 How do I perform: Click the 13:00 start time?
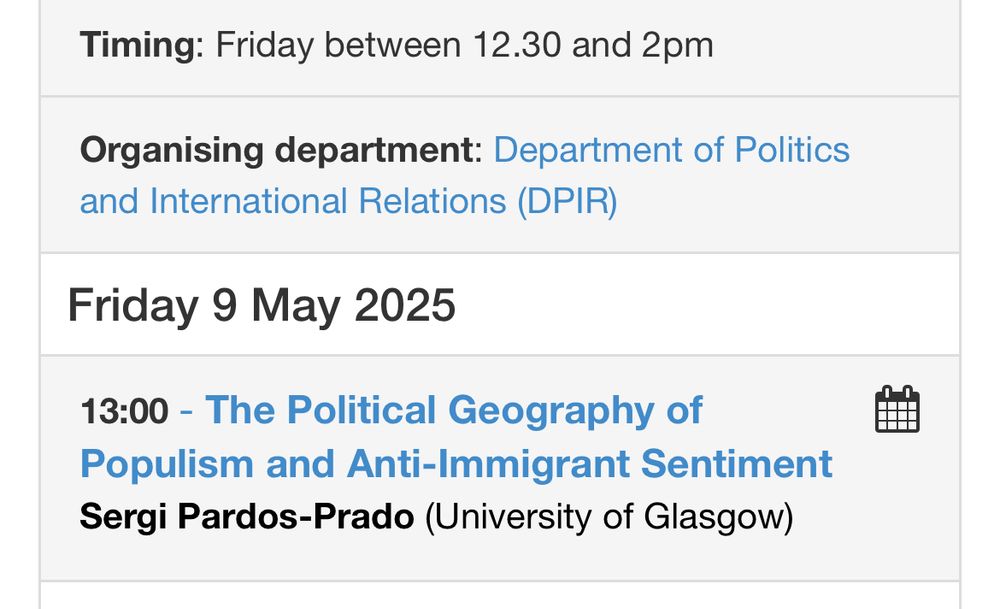tap(124, 410)
